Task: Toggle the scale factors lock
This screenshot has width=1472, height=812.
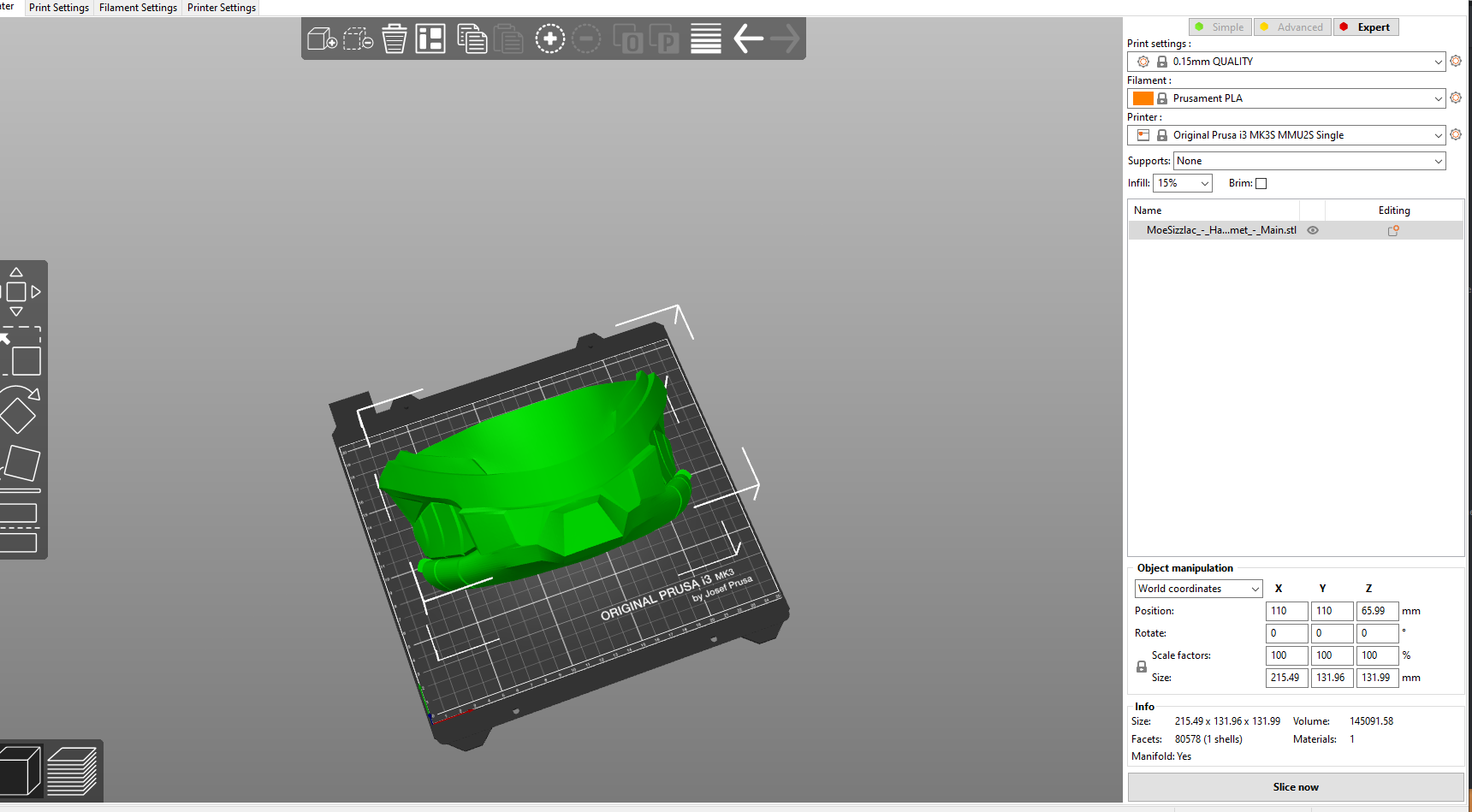Action: [x=1142, y=667]
